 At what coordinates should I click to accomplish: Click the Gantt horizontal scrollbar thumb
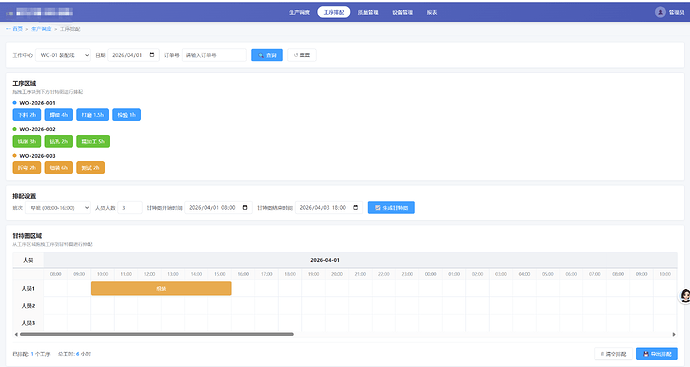tap(157, 334)
